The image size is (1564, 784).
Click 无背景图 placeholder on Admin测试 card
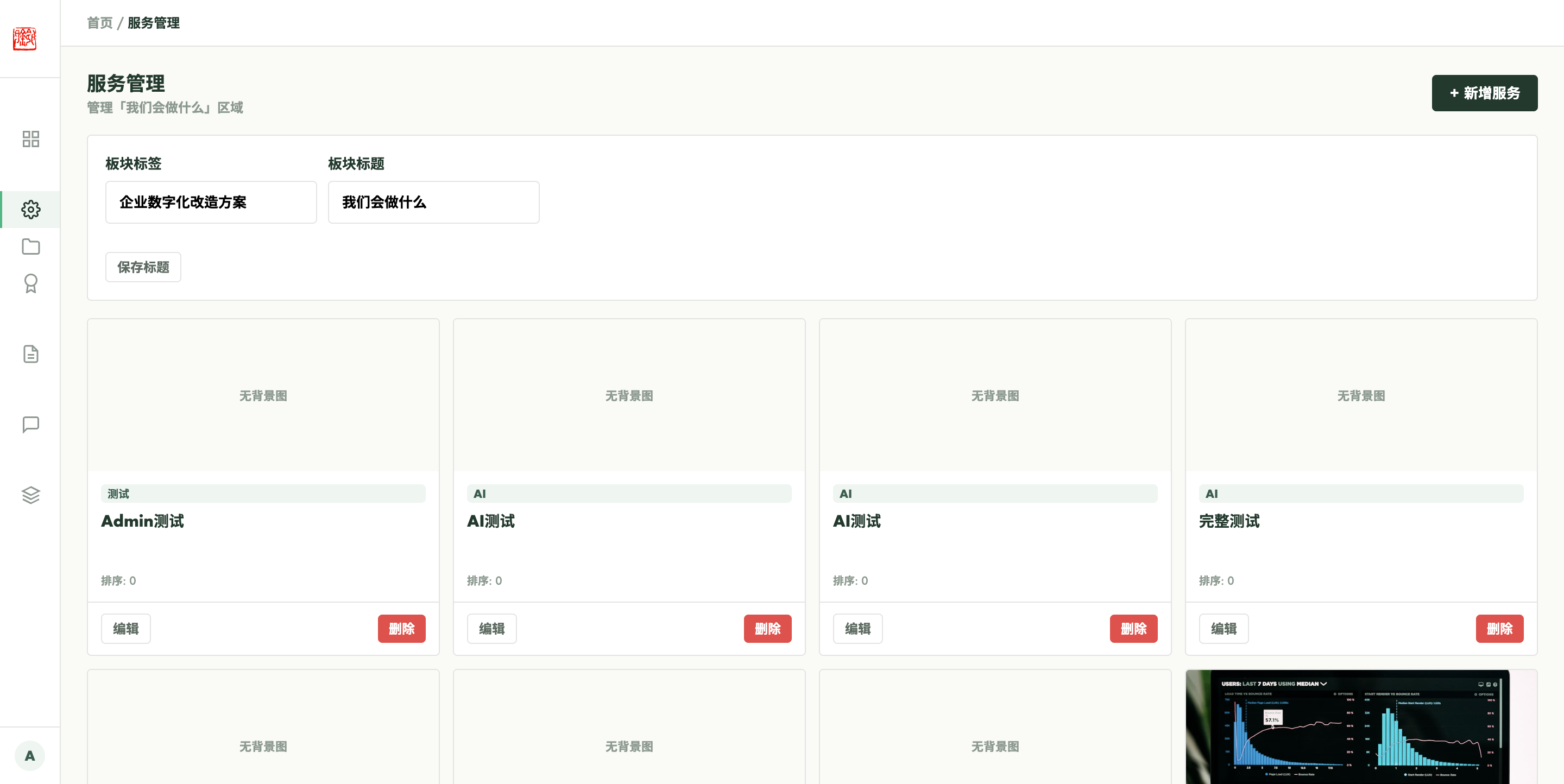point(263,396)
